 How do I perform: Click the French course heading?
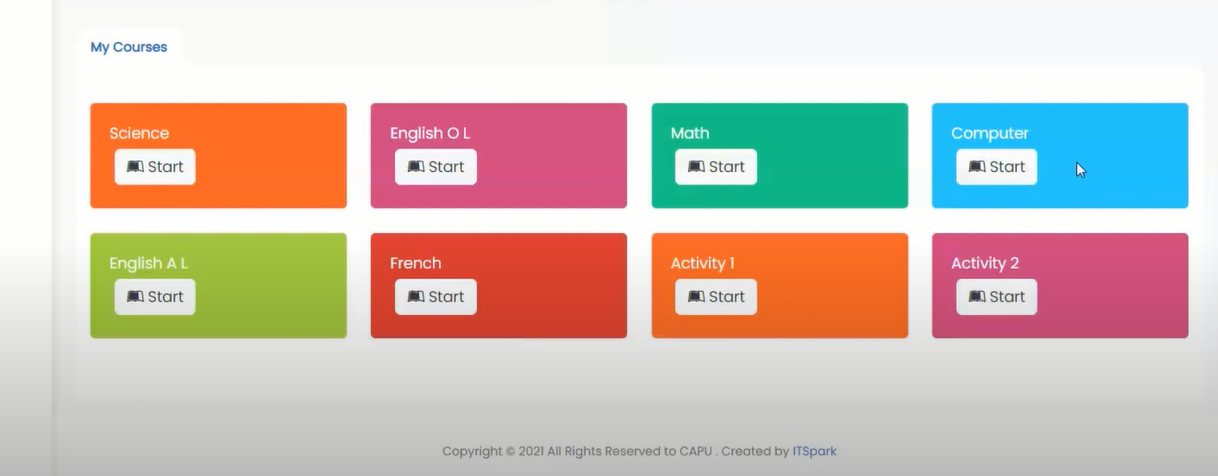[x=415, y=263]
